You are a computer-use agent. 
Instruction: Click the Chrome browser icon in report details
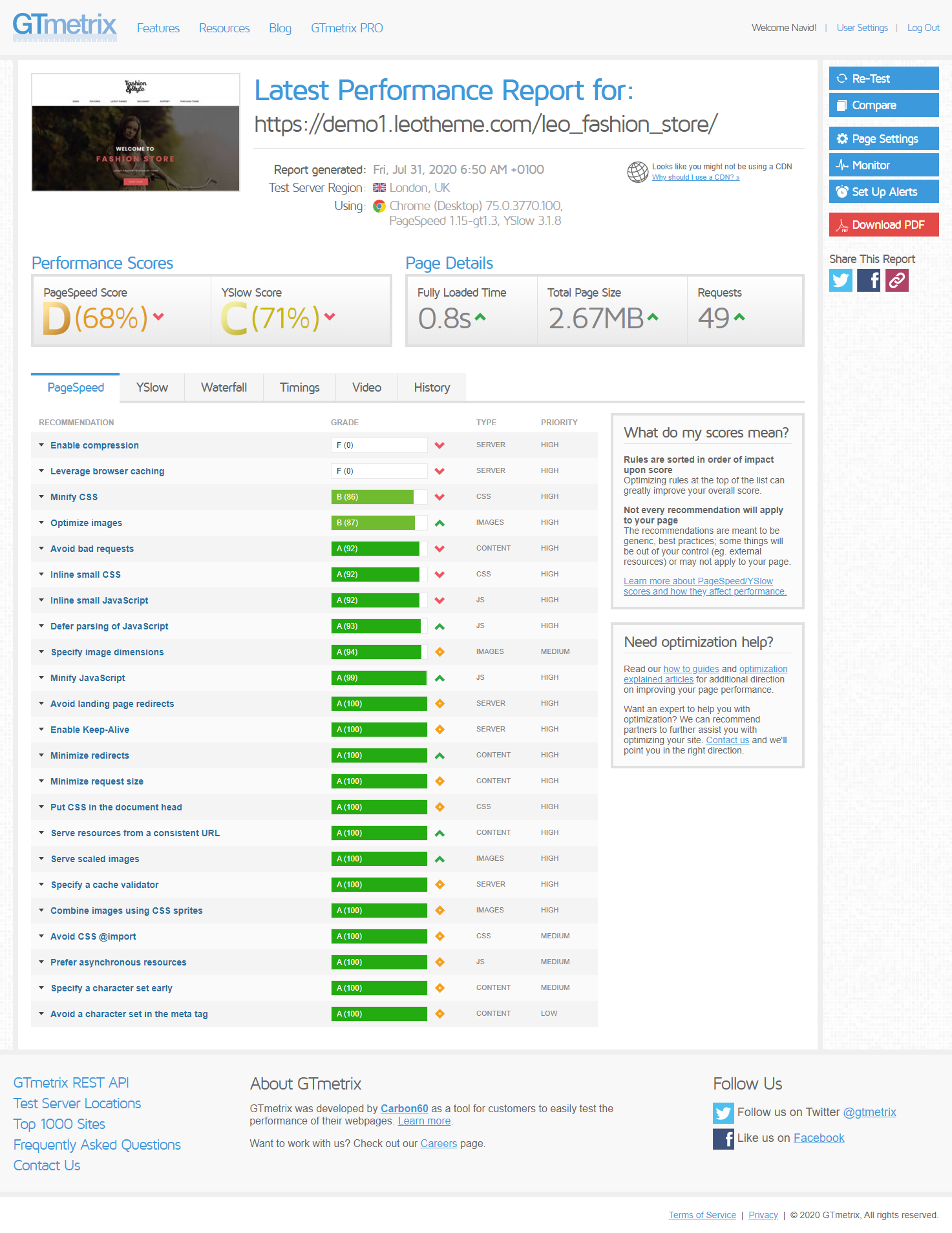379,206
